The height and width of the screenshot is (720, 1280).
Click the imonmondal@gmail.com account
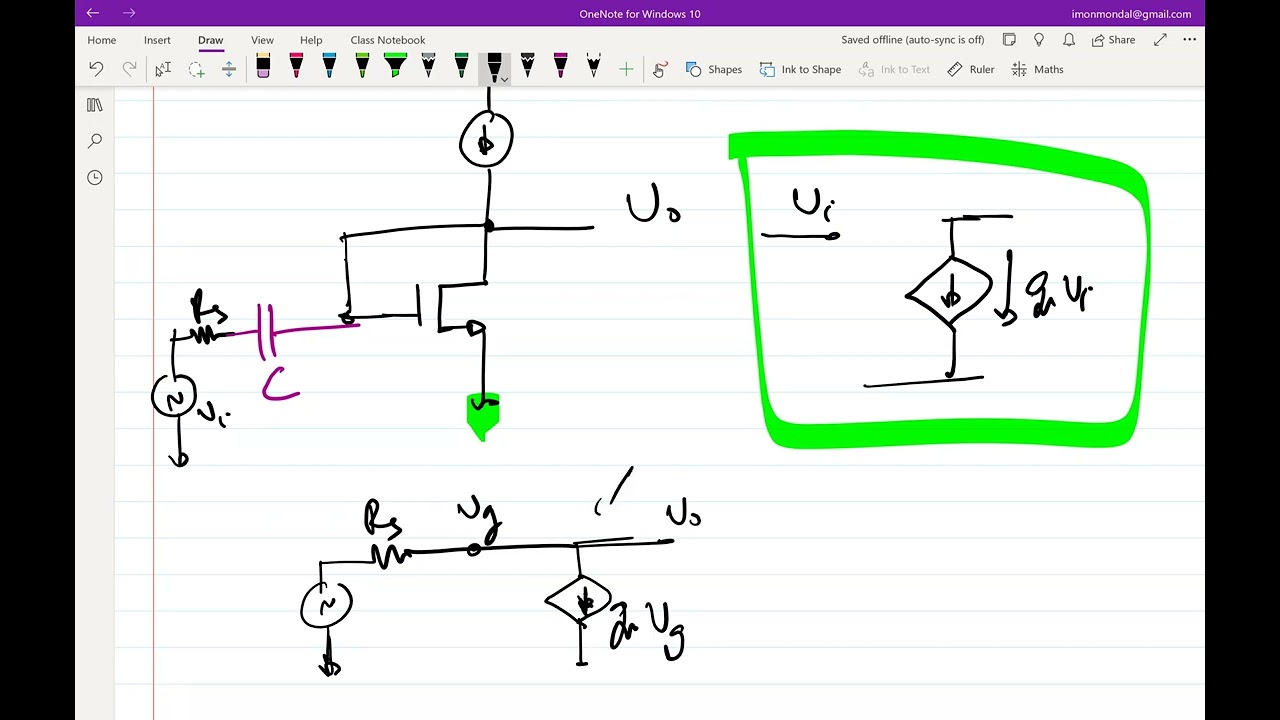(x=1131, y=14)
